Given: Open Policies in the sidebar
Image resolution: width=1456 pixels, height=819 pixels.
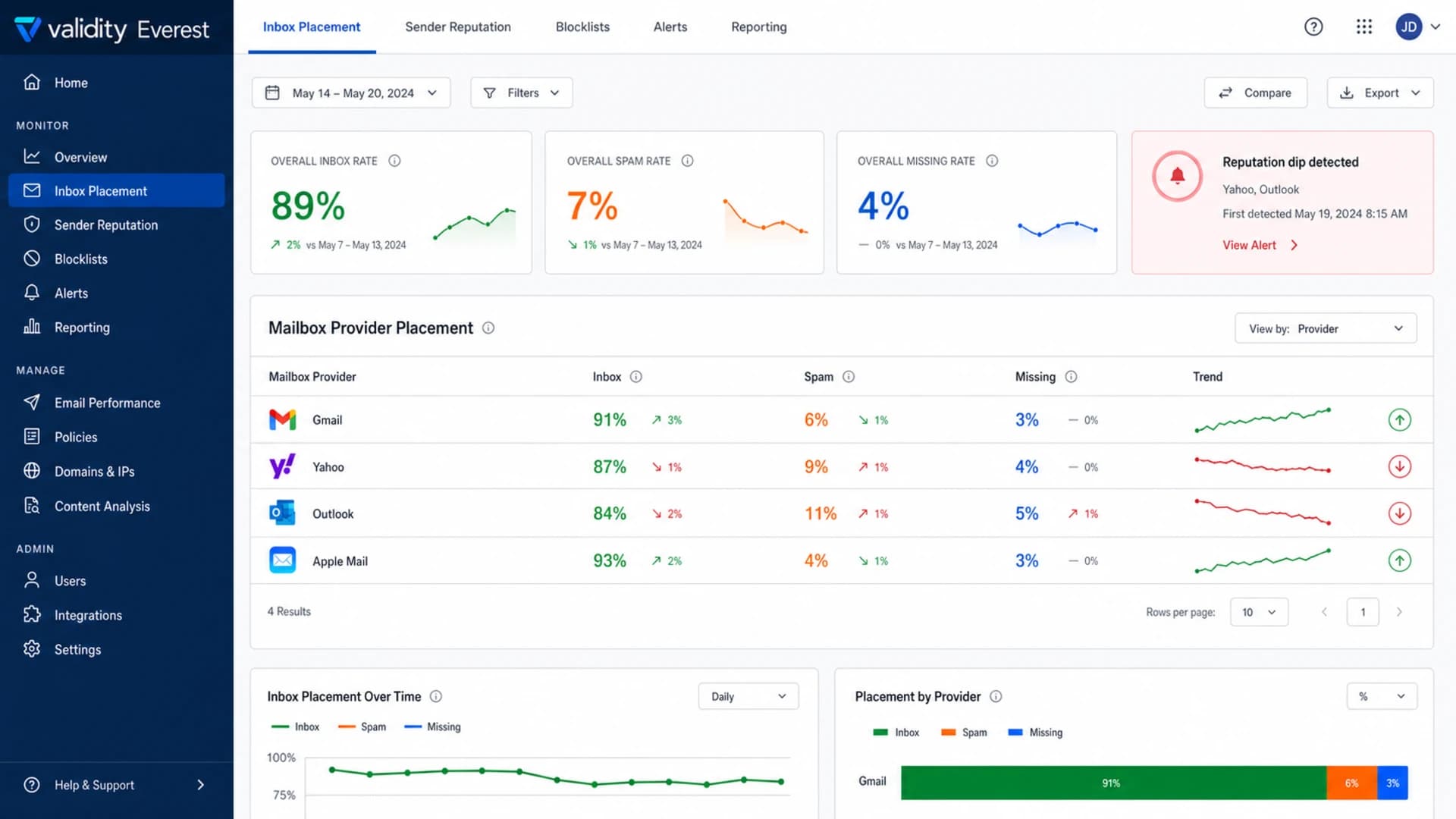Looking at the screenshot, I should [x=117, y=437].
